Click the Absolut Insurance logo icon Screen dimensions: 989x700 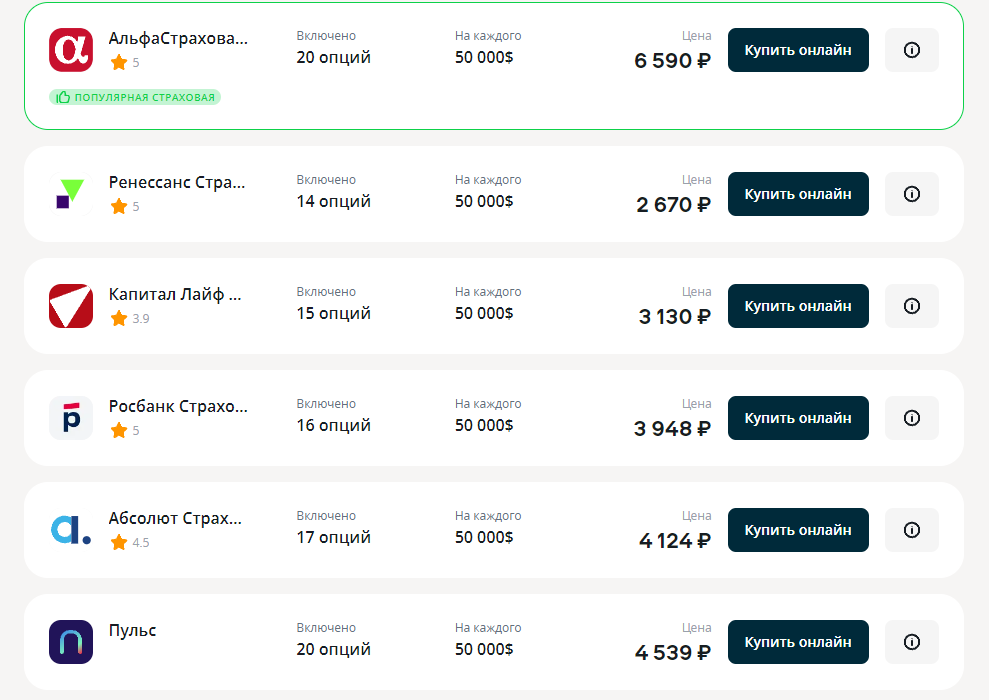71,530
